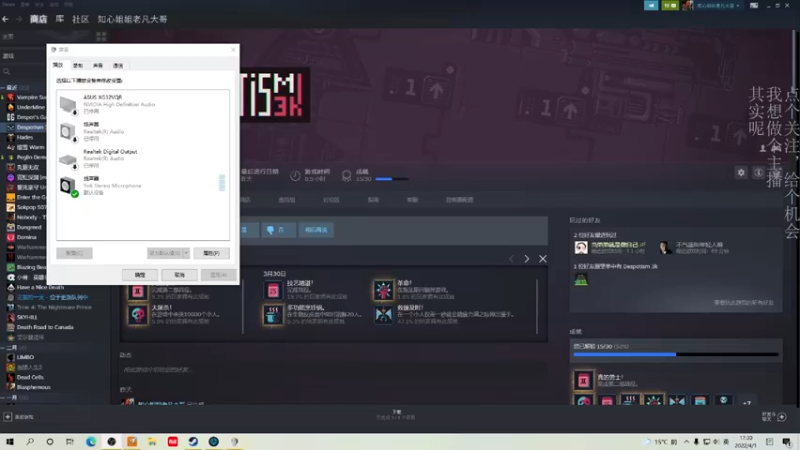This screenshot has height=450, width=800.
Task: Open the 多功能烹饪锅 achievement icon
Action: tap(273, 315)
